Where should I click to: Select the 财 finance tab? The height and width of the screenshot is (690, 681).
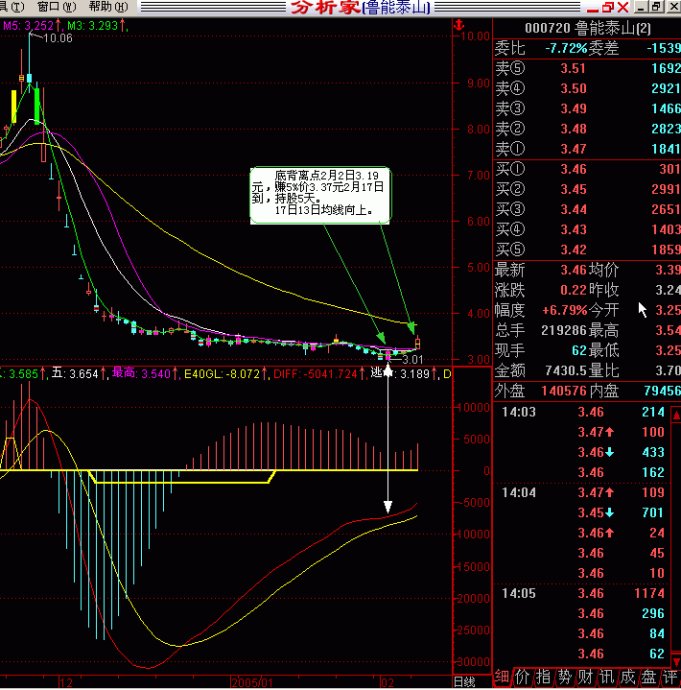tap(585, 678)
